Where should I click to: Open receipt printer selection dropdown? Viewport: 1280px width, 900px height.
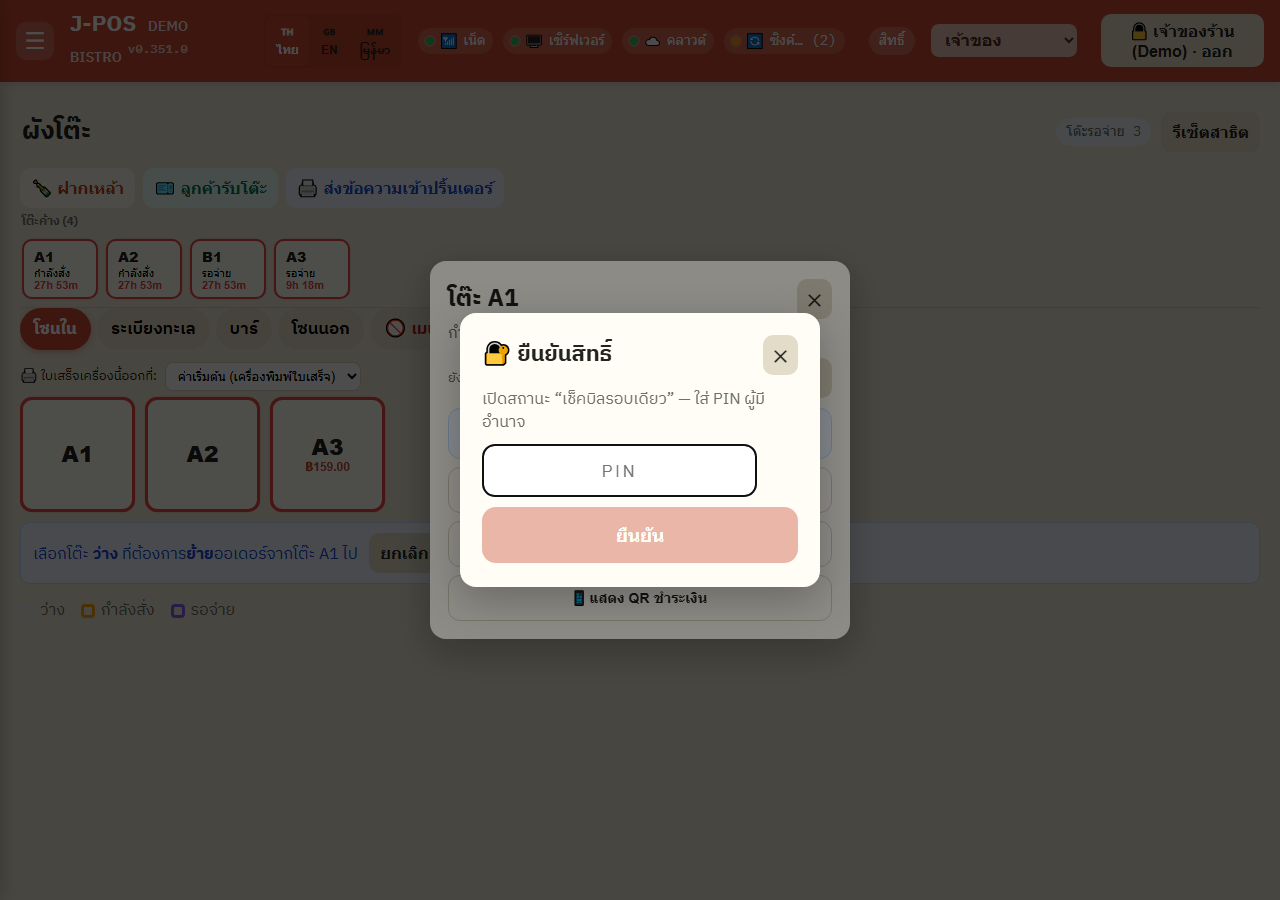click(x=263, y=376)
